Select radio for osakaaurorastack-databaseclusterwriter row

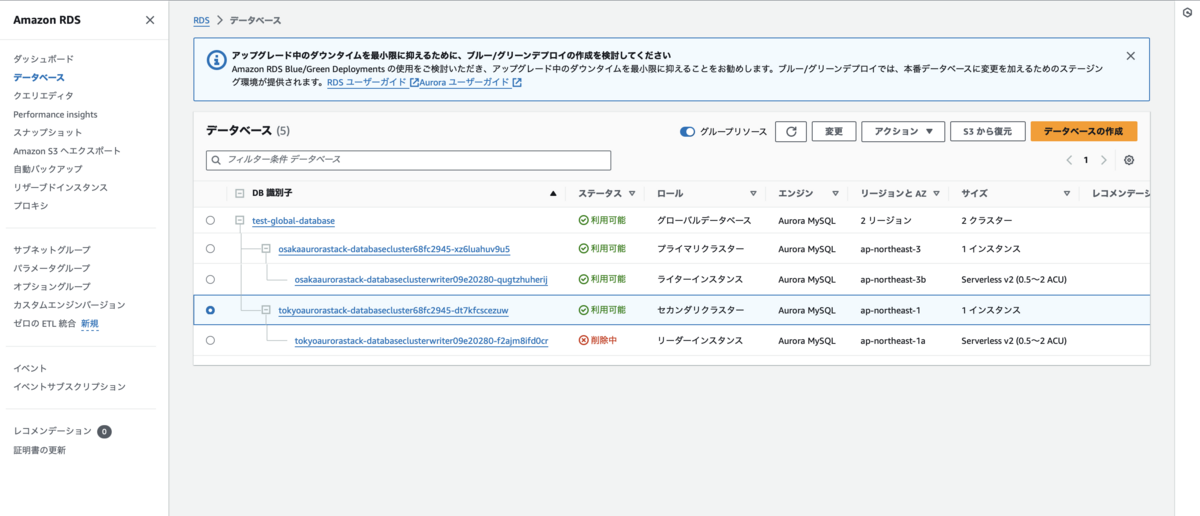pyautogui.click(x=210, y=279)
